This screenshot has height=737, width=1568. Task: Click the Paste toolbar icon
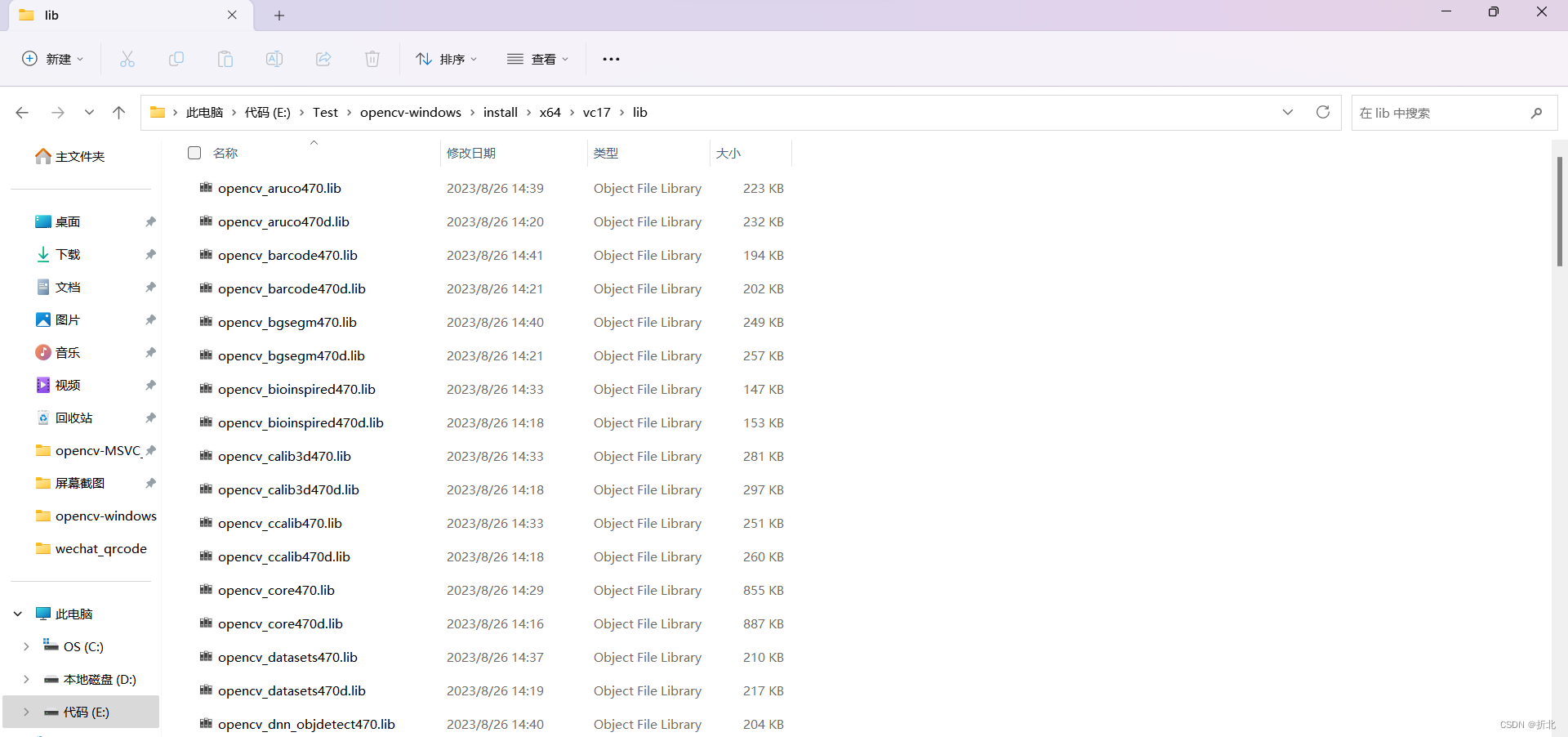[225, 59]
